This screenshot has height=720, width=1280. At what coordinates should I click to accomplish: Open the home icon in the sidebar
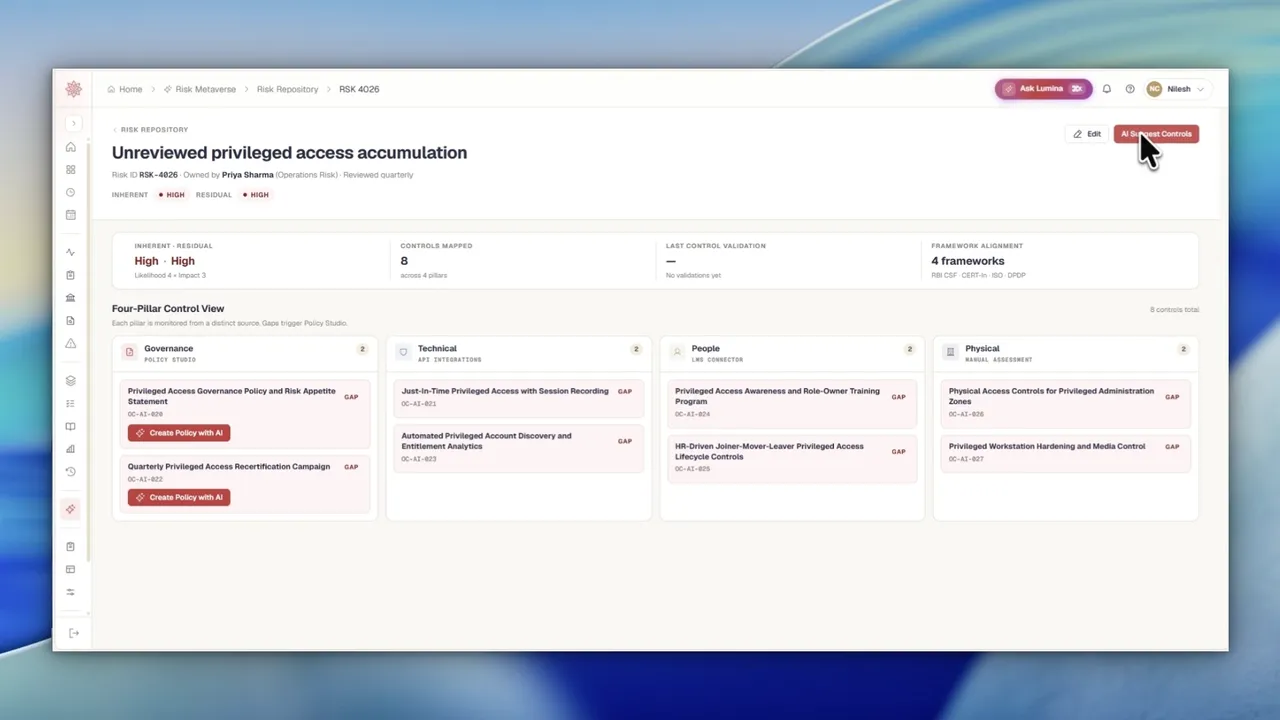click(x=71, y=147)
